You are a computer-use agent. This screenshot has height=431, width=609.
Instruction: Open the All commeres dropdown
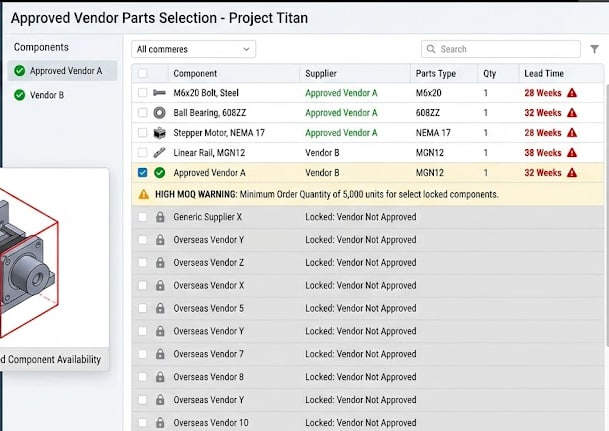[193, 49]
